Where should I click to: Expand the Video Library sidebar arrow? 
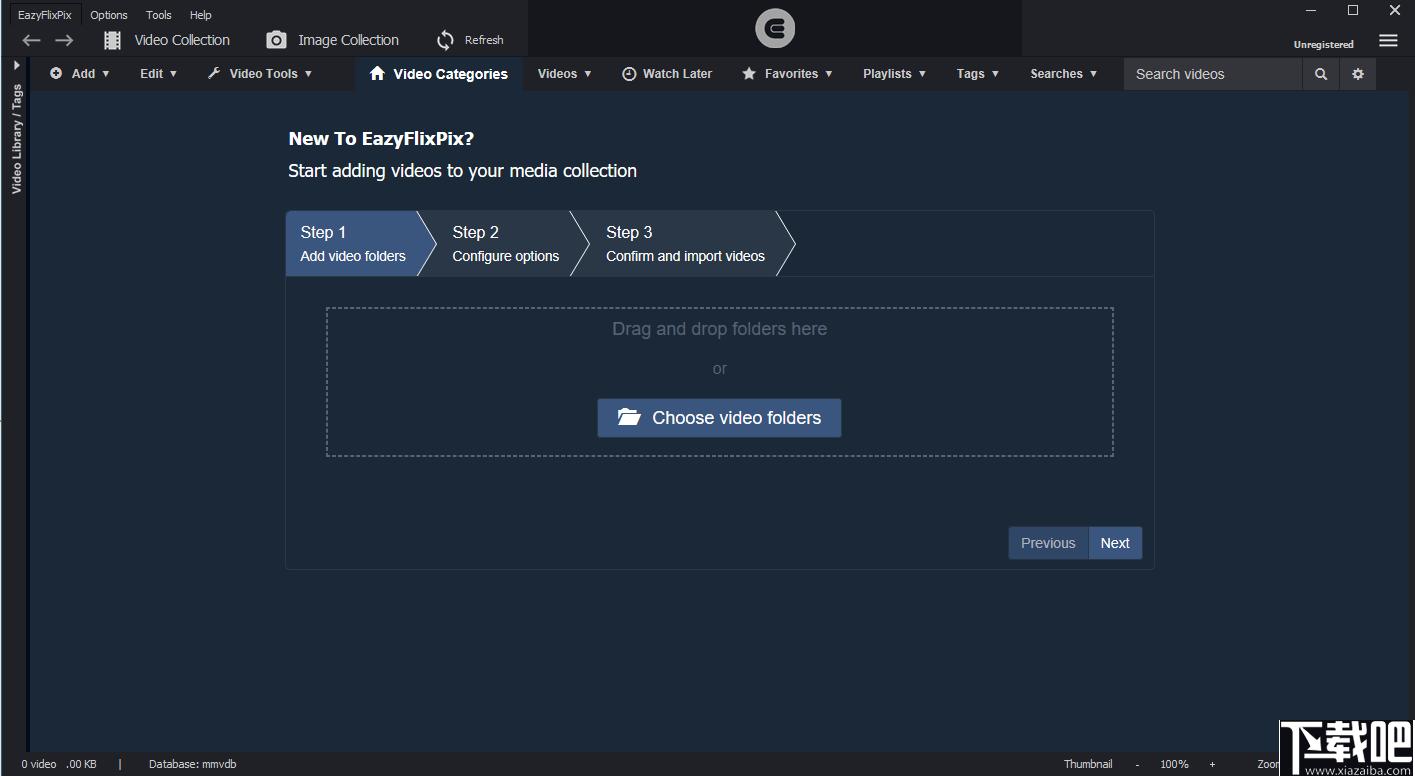click(16, 65)
